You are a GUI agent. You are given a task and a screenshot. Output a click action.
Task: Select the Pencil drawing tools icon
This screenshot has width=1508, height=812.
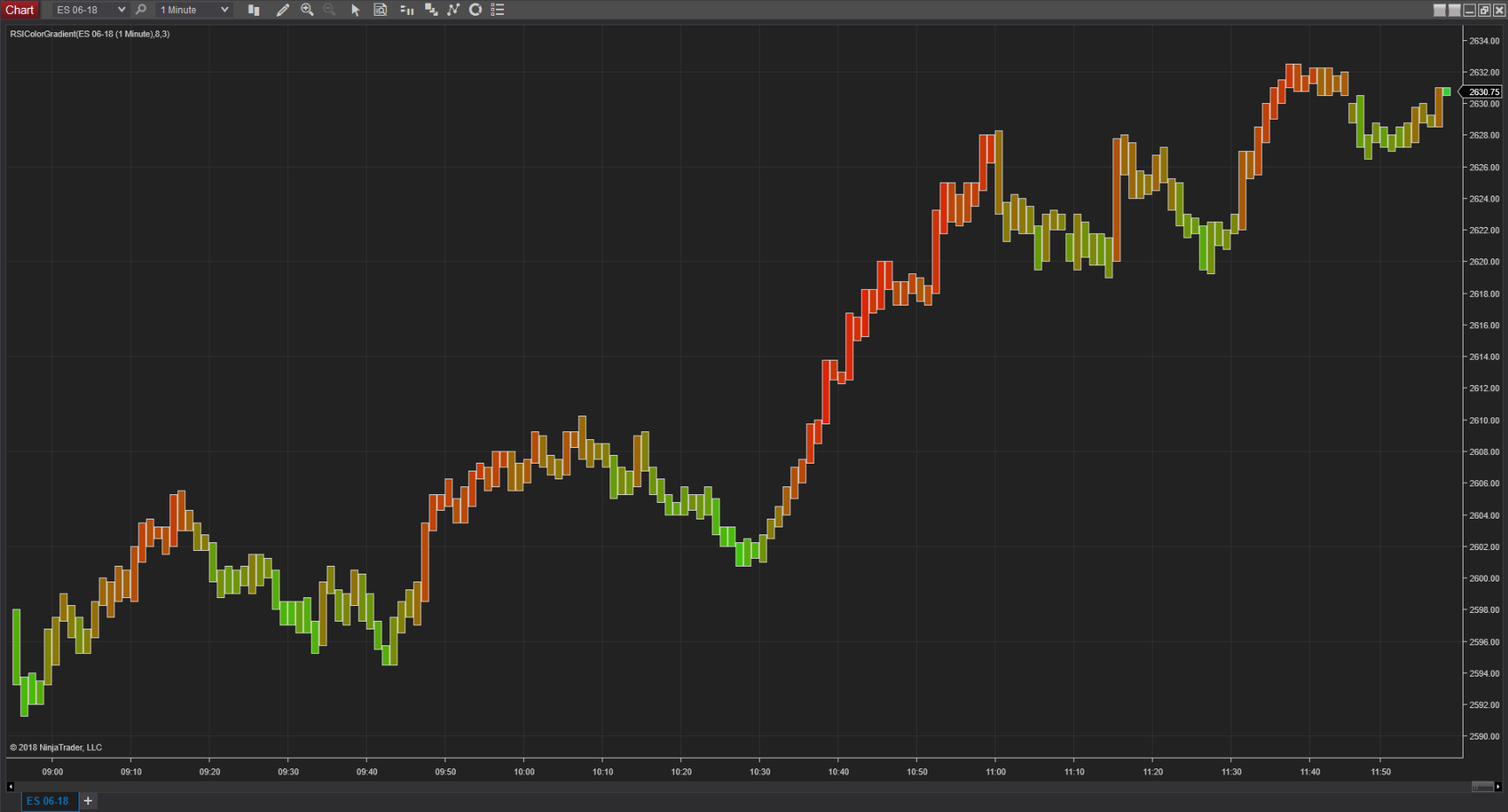281,10
